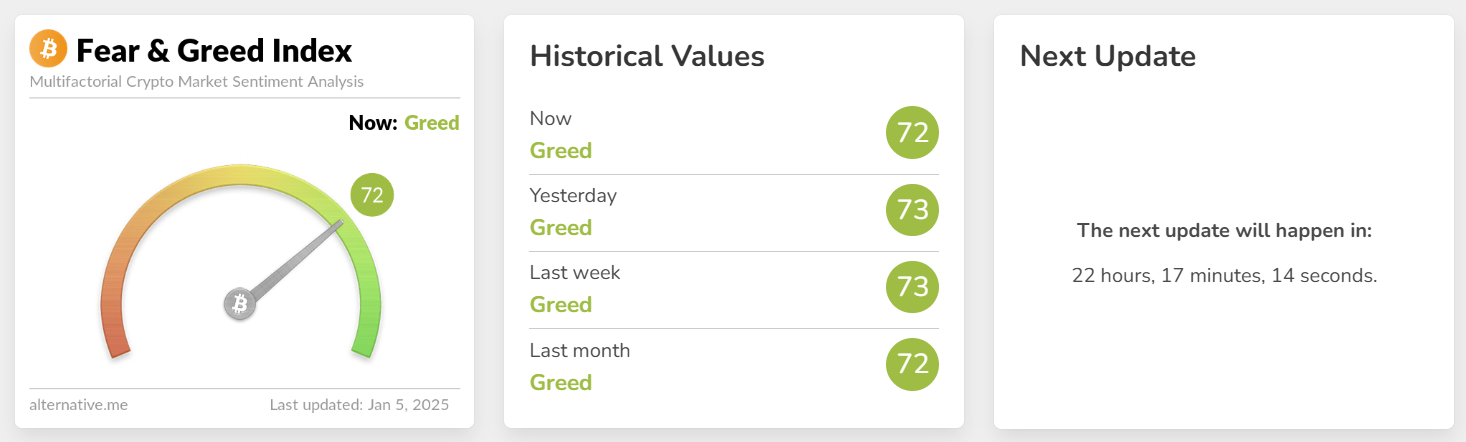Viewport: 1466px width, 442px height.
Task: Click the Last updated Jan 5, 2025 text
Action: (x=359, y=405)
